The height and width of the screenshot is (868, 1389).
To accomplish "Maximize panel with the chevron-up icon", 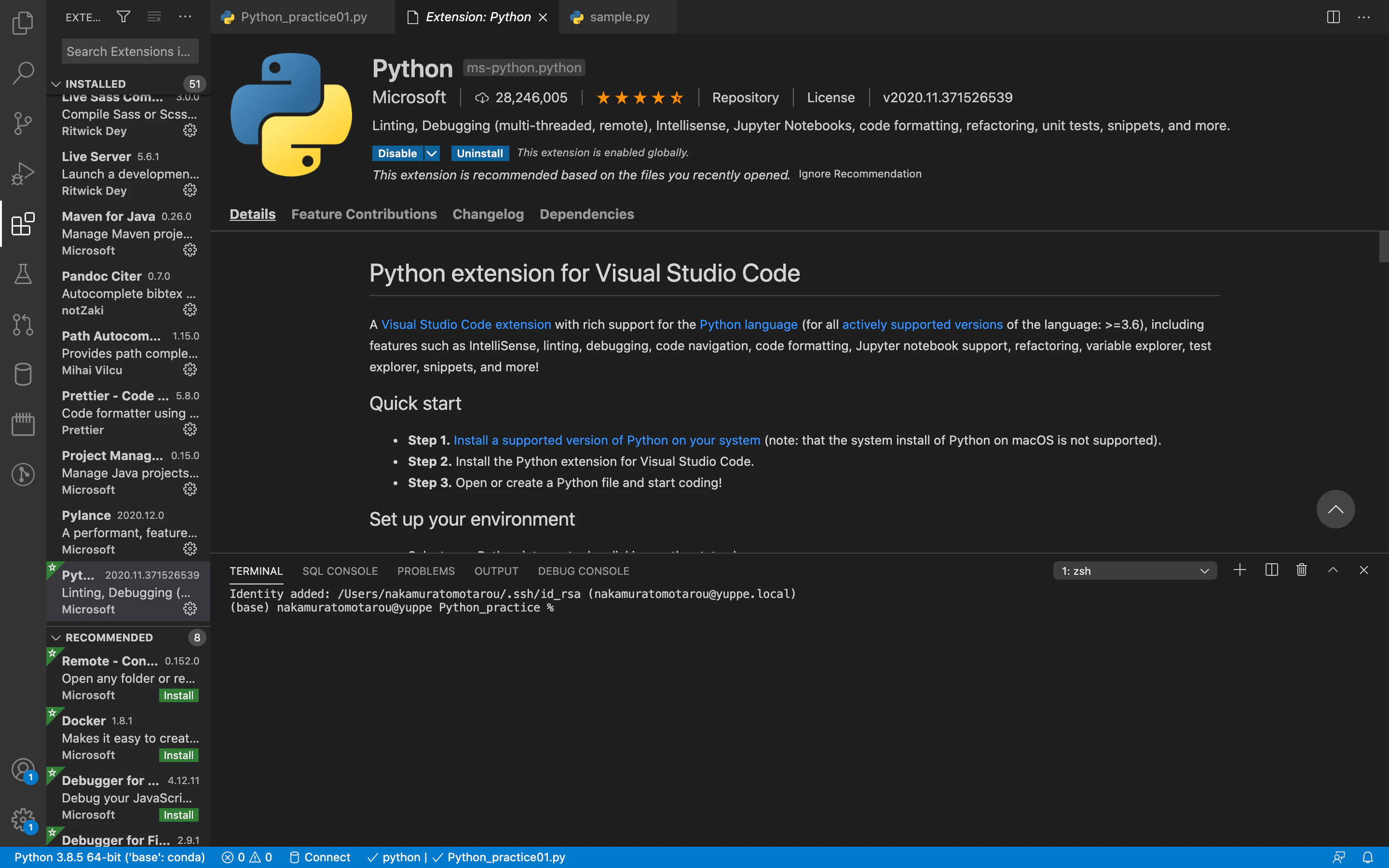I will (x=1334, y=570).
